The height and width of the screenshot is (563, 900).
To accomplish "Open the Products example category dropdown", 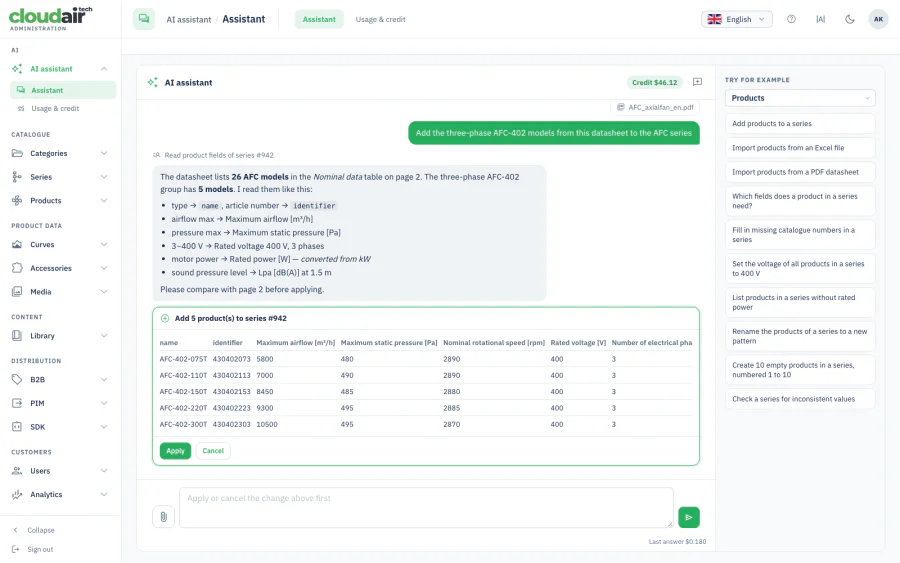I will click(800, 98).
